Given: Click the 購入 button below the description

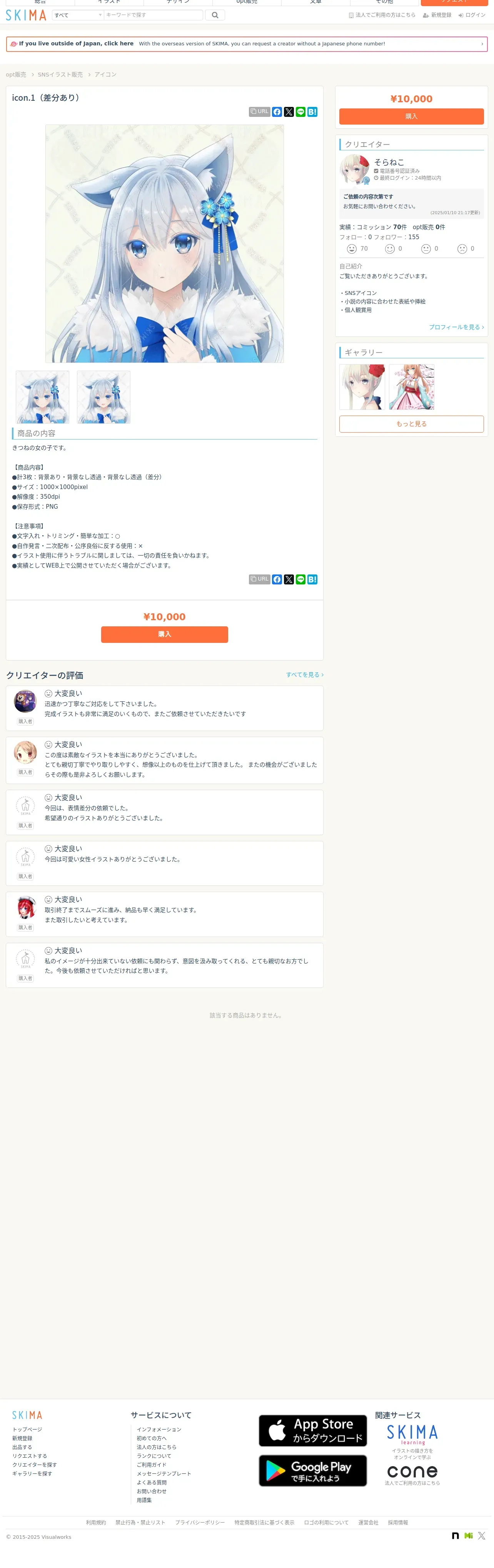Looking at the screenshot, I should [164, 634].
